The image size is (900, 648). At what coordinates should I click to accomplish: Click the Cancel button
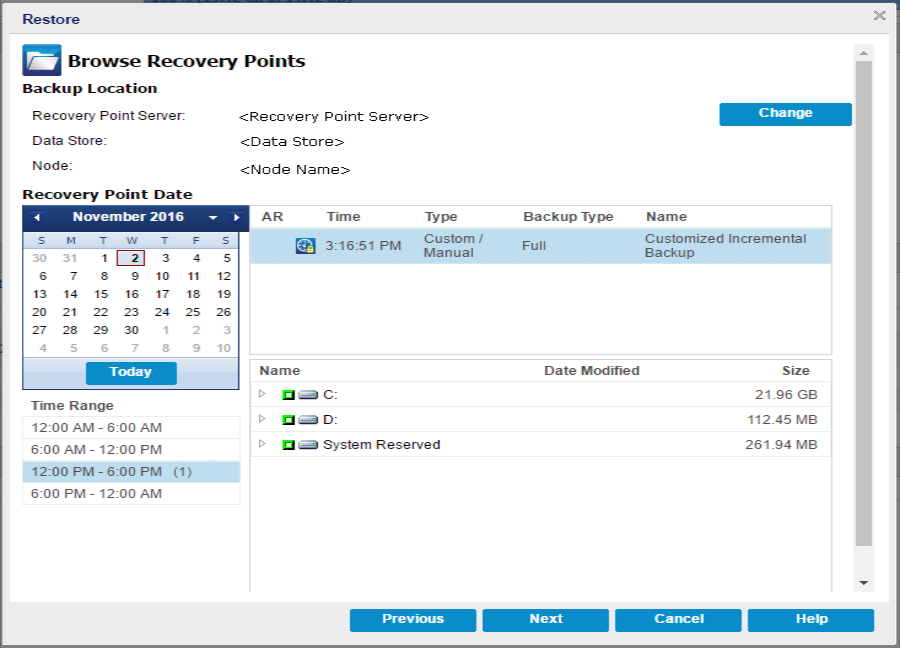pos(678,620)
